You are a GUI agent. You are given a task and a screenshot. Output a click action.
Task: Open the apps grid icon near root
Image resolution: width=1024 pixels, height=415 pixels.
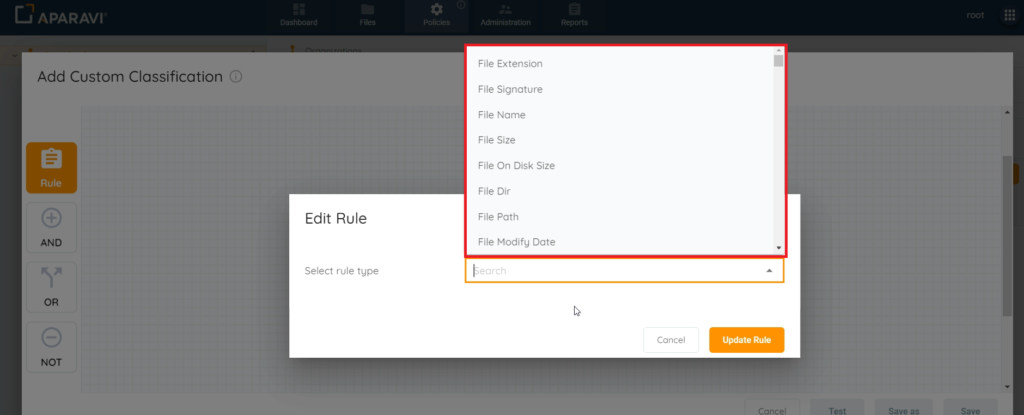1010,15
